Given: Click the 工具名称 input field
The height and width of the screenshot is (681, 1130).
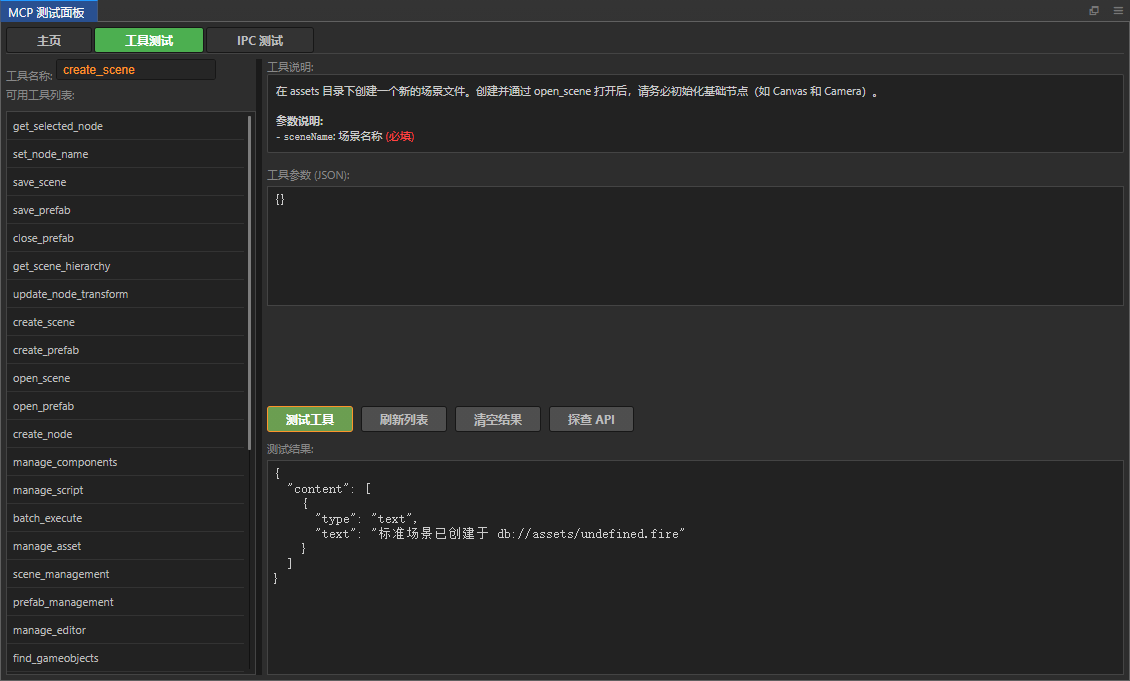Looking at the screenshot, I should [135, 70].
